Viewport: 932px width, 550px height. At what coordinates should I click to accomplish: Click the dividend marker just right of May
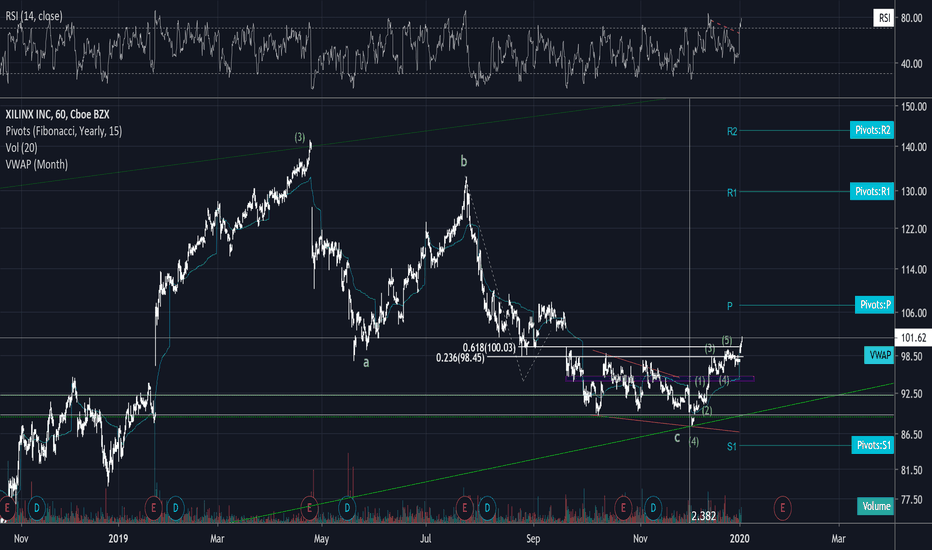347,508
